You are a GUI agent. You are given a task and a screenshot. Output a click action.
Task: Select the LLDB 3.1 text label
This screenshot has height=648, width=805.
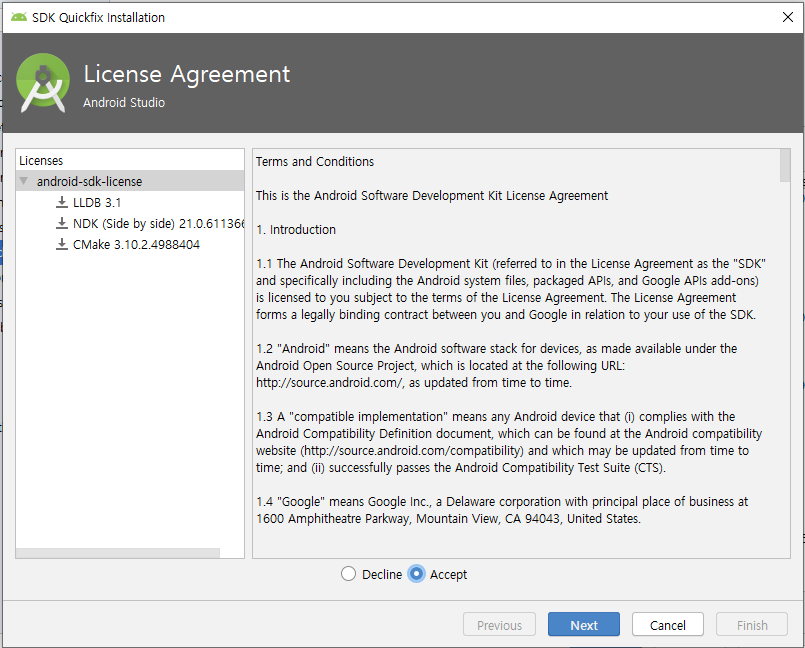(97, 203)
